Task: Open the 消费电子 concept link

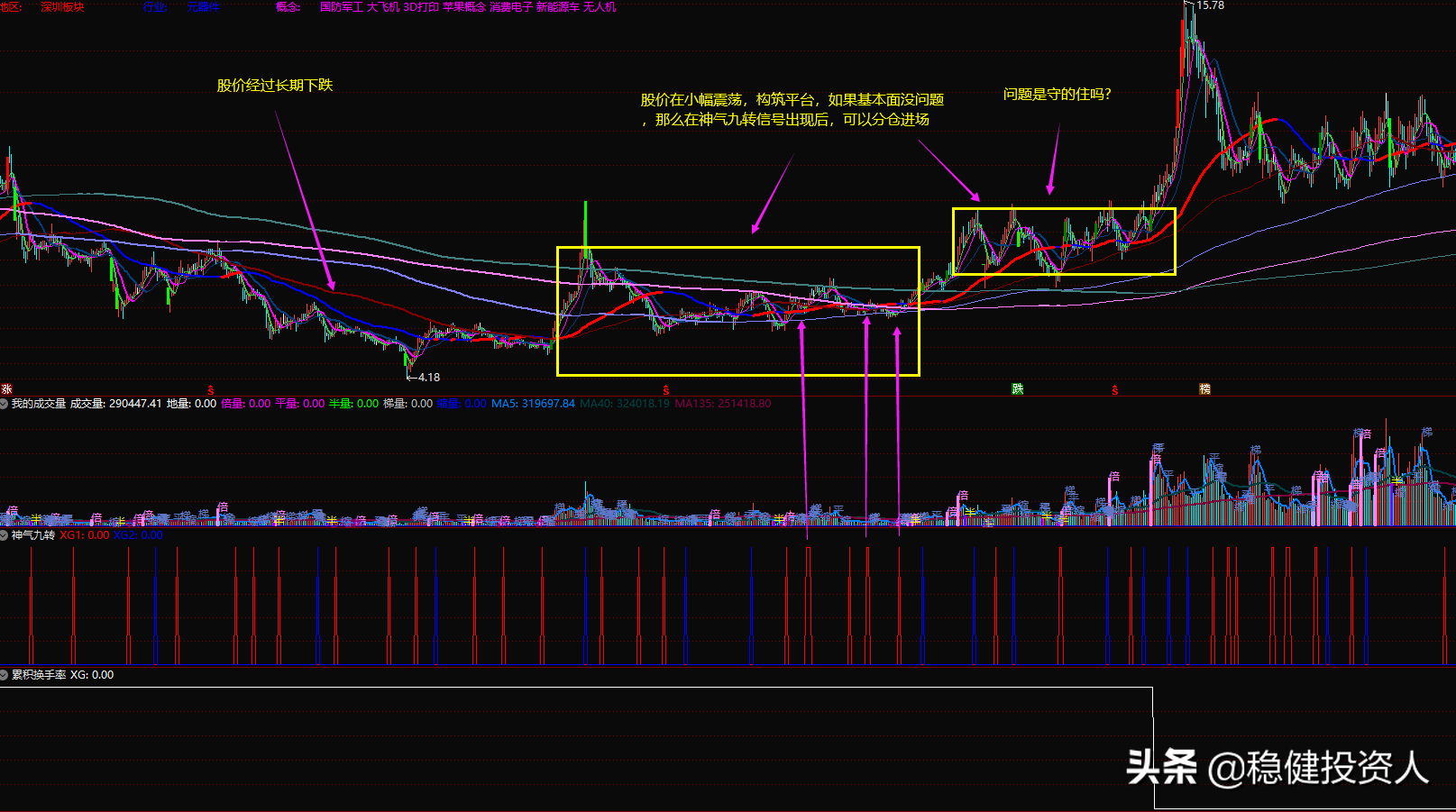Action: (511, 7)
